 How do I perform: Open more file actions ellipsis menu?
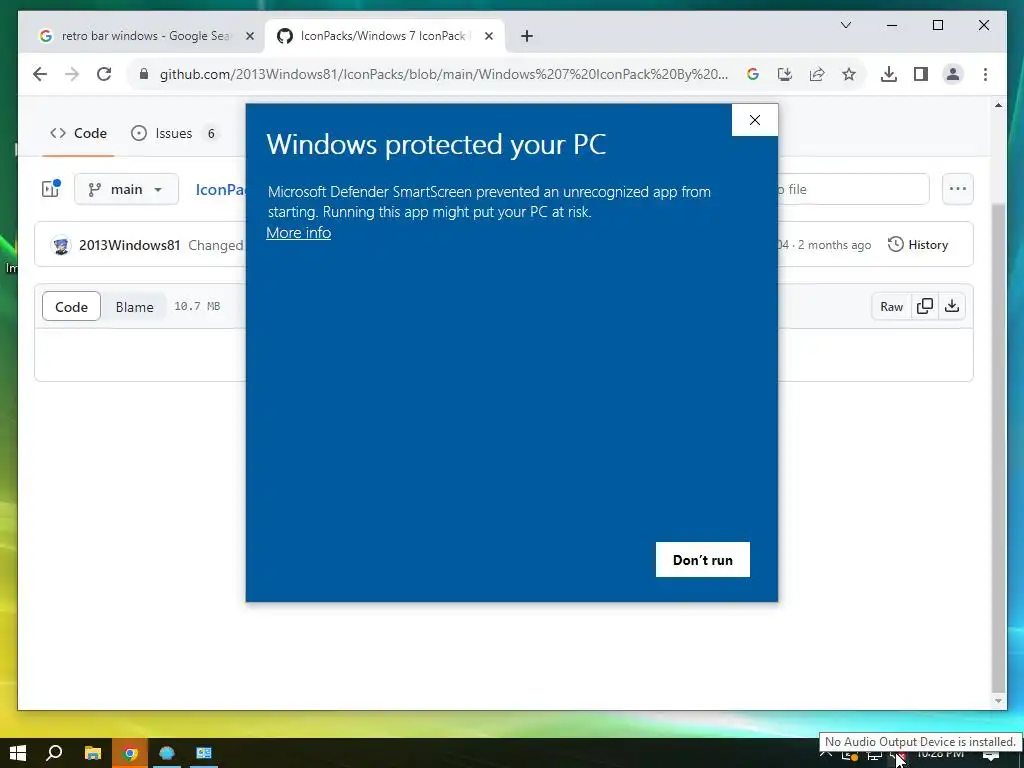[958, 189]
